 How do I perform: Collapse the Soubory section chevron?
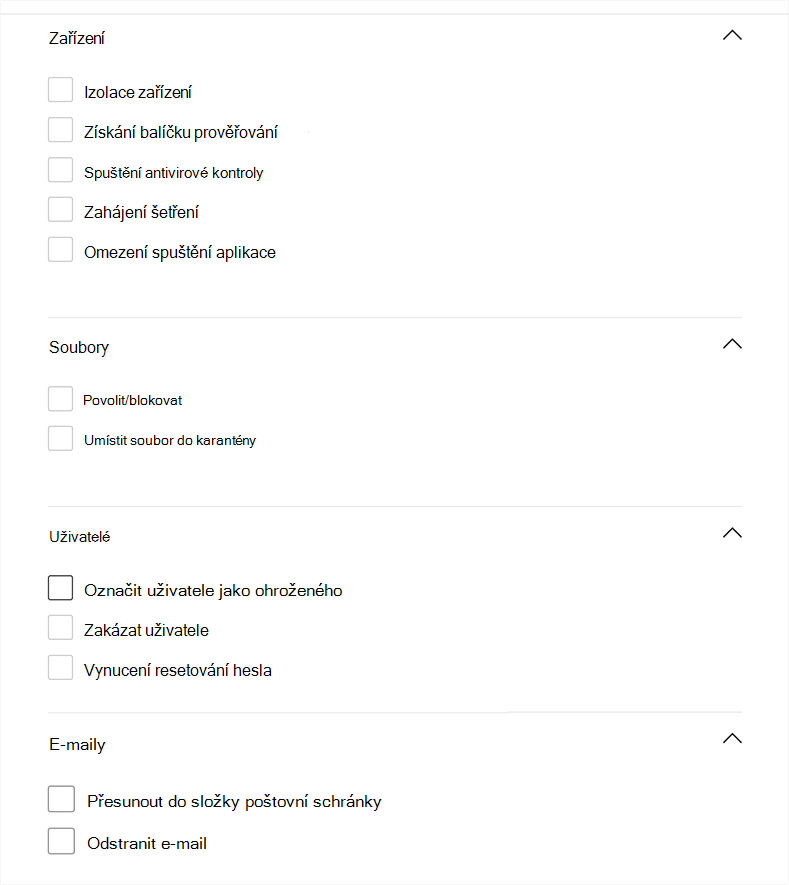[732, 344]
